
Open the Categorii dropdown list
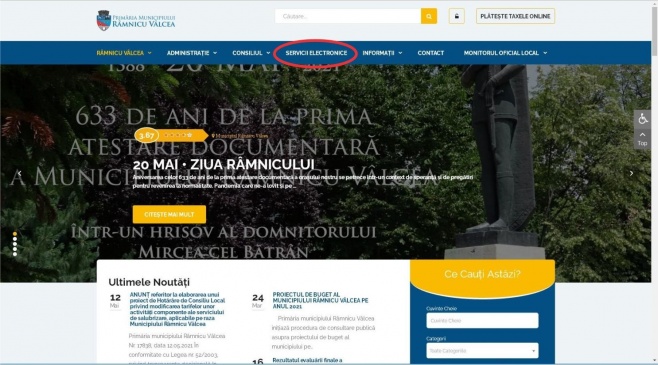tap(482, 351)
